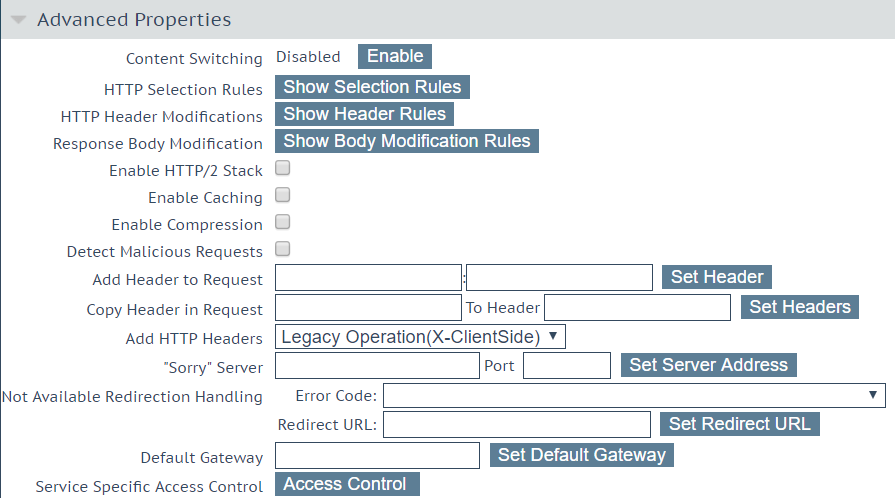Focus the Copy Header source field

368,307
